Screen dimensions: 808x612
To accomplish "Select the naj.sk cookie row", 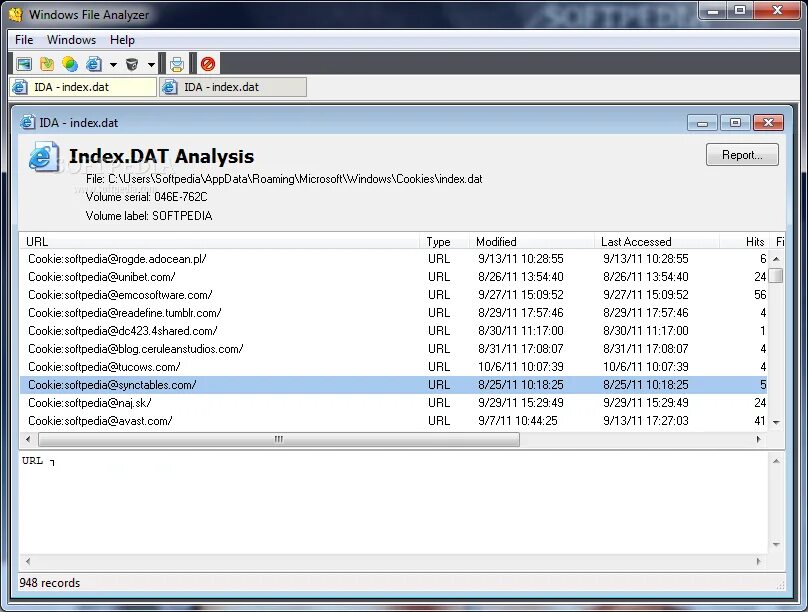I will 394,403.
